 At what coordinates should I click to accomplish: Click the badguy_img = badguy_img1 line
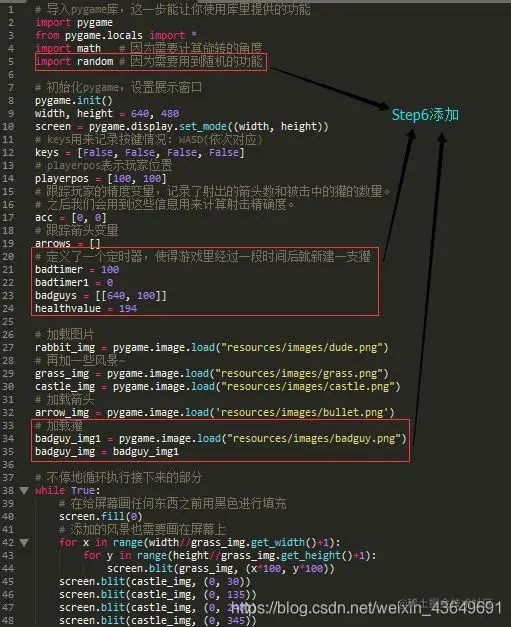(x=107, y=452)
